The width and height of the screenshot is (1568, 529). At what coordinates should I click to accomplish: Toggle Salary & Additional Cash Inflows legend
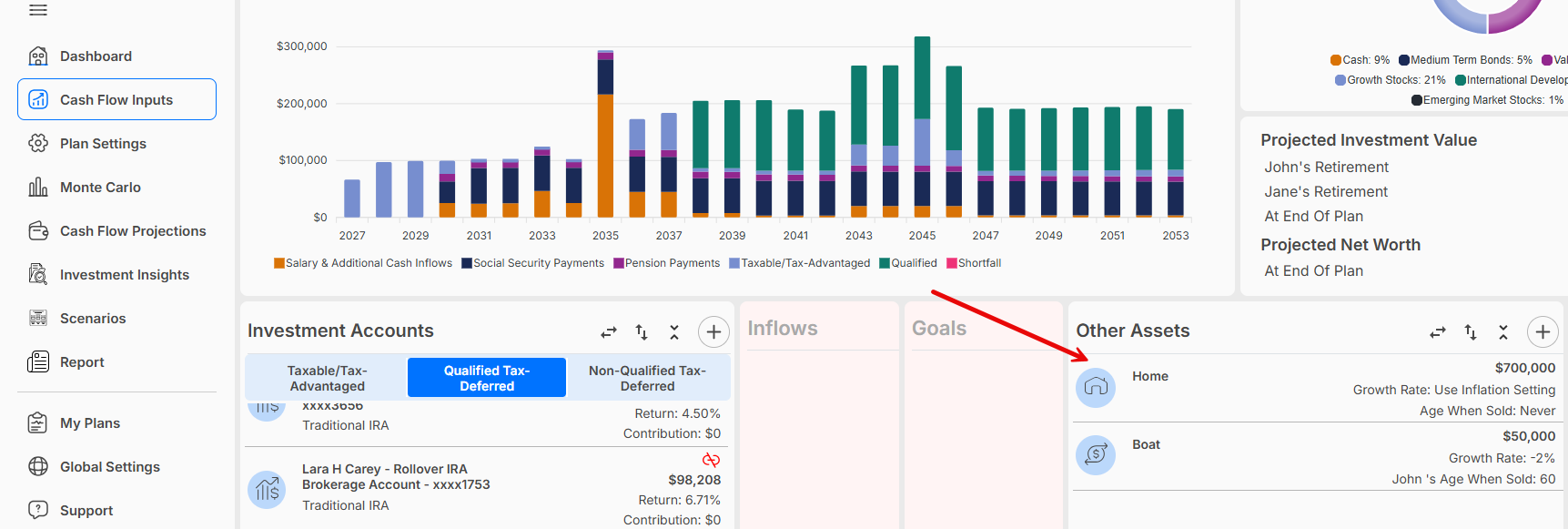point(363,263)
